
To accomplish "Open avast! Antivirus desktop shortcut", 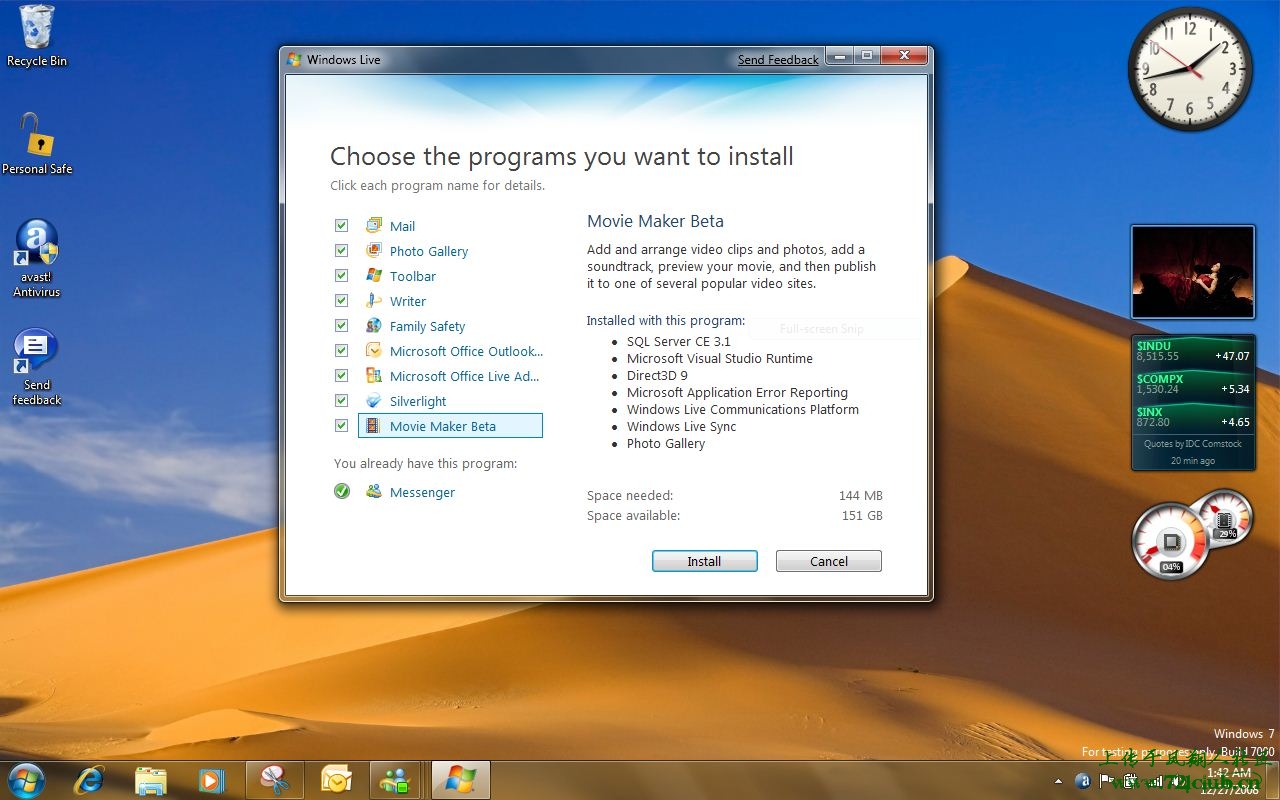I will point(37,259).
